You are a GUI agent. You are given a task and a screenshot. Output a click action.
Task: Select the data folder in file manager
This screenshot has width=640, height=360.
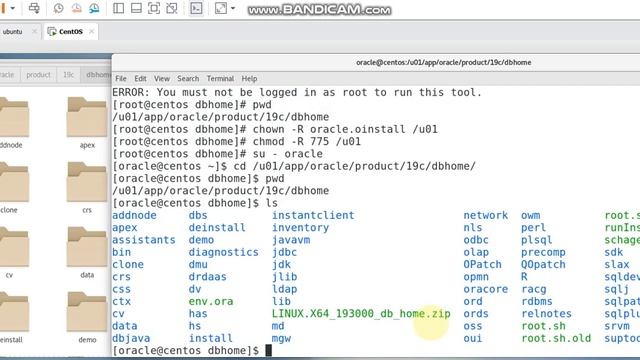click(x=87, y=252)
